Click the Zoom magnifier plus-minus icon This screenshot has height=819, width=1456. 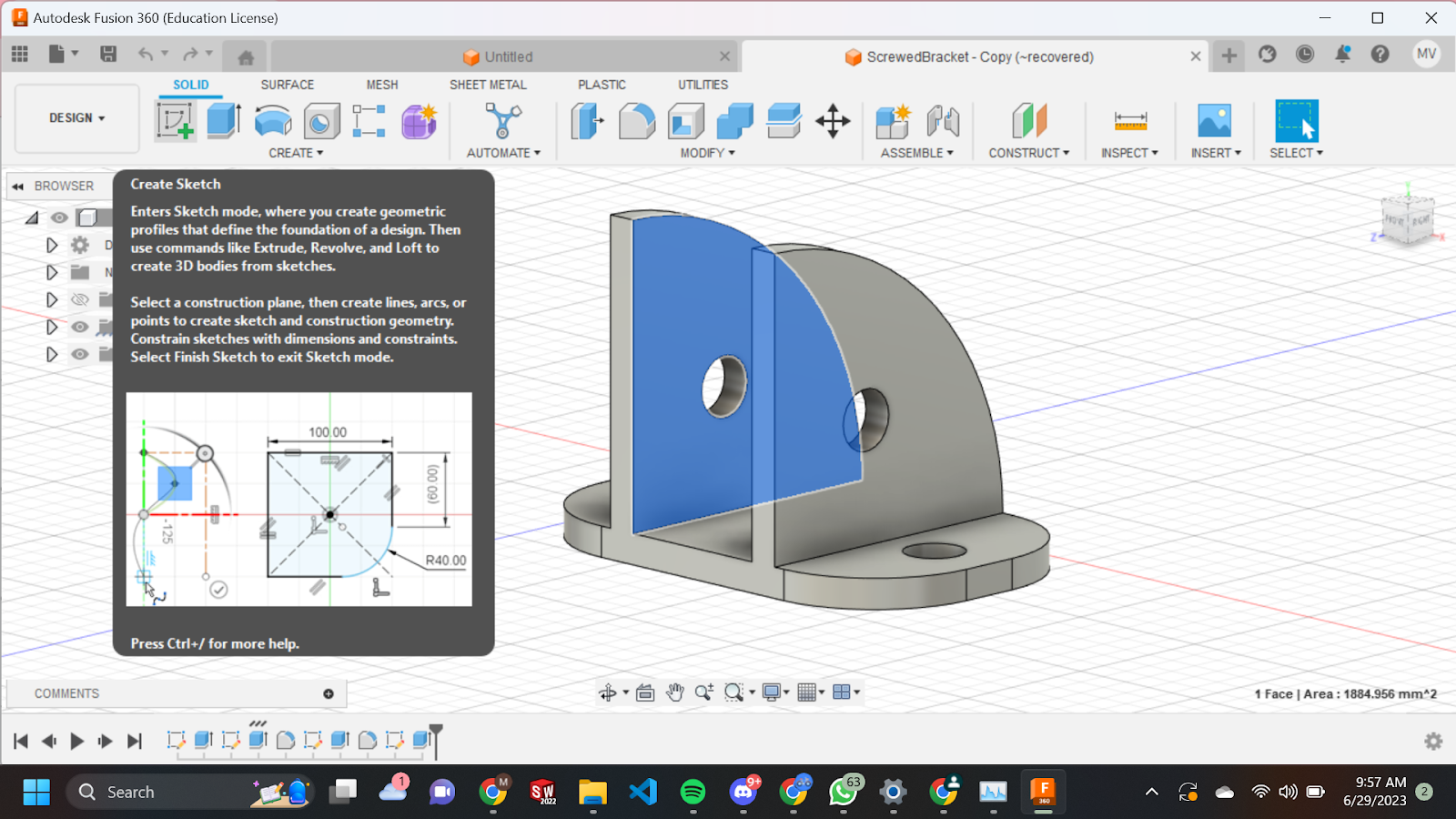[x=703, y=693]
